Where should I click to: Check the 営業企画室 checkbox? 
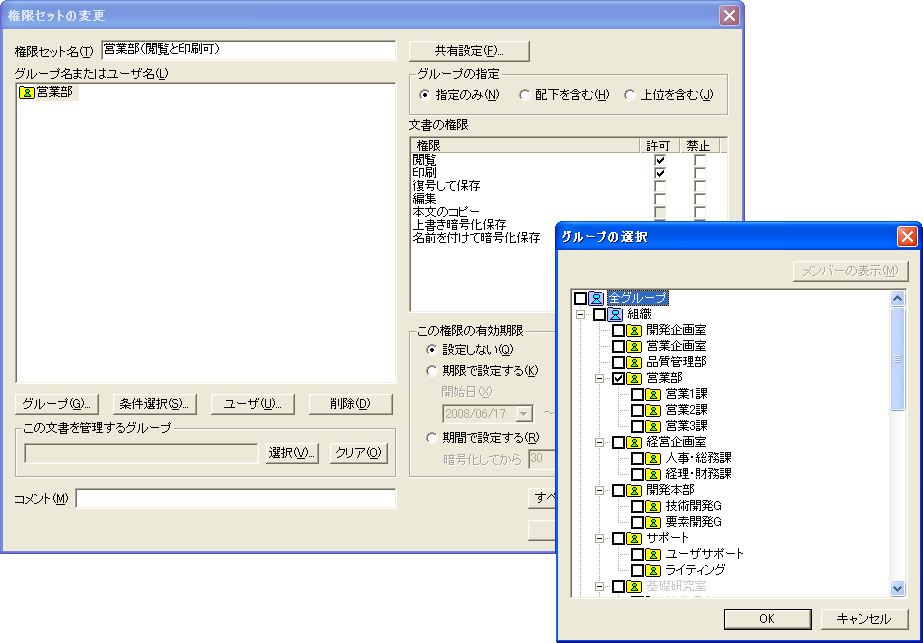tap(618, 347)
